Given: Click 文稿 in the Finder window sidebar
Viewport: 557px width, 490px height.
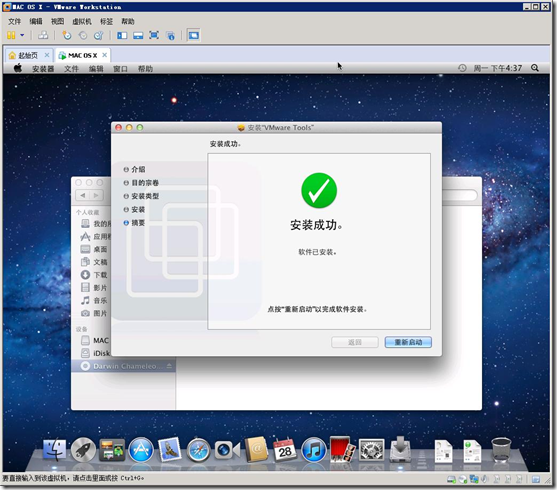Looking at the screenshot, I should (94, 262).
